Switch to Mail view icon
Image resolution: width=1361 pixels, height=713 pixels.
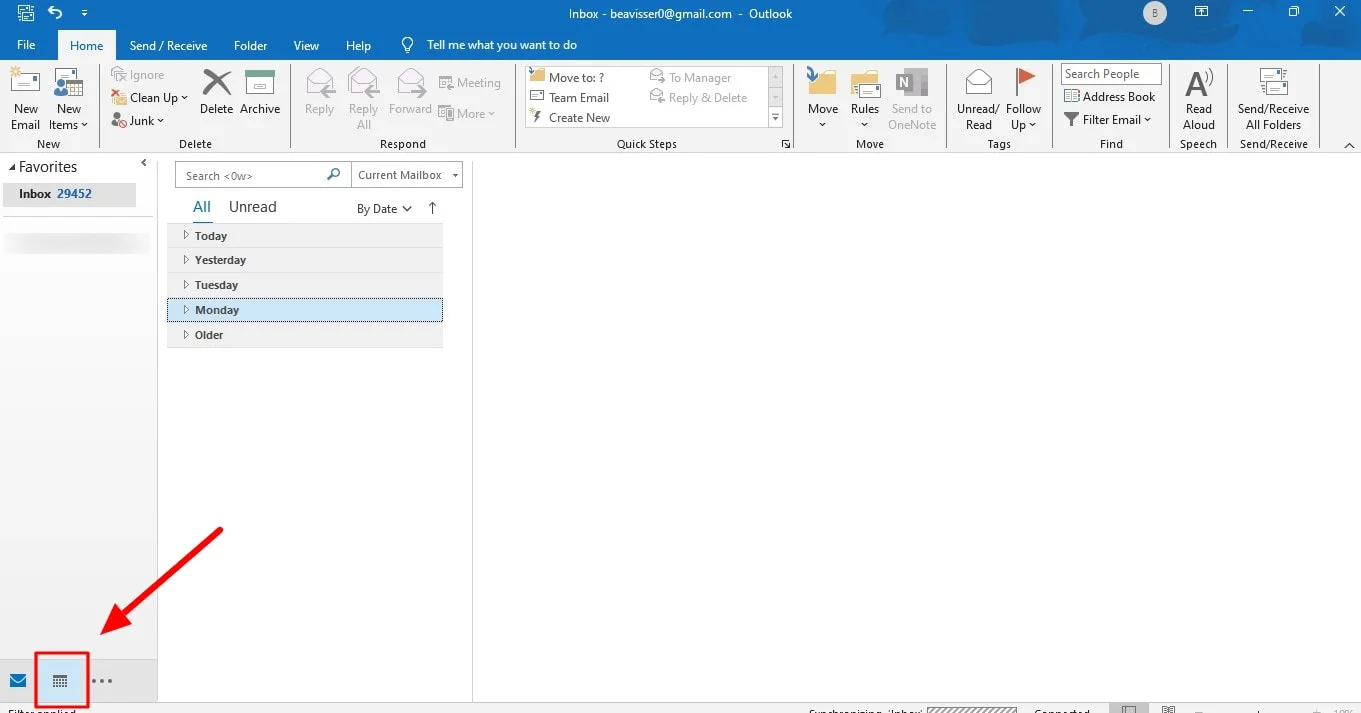18,681
